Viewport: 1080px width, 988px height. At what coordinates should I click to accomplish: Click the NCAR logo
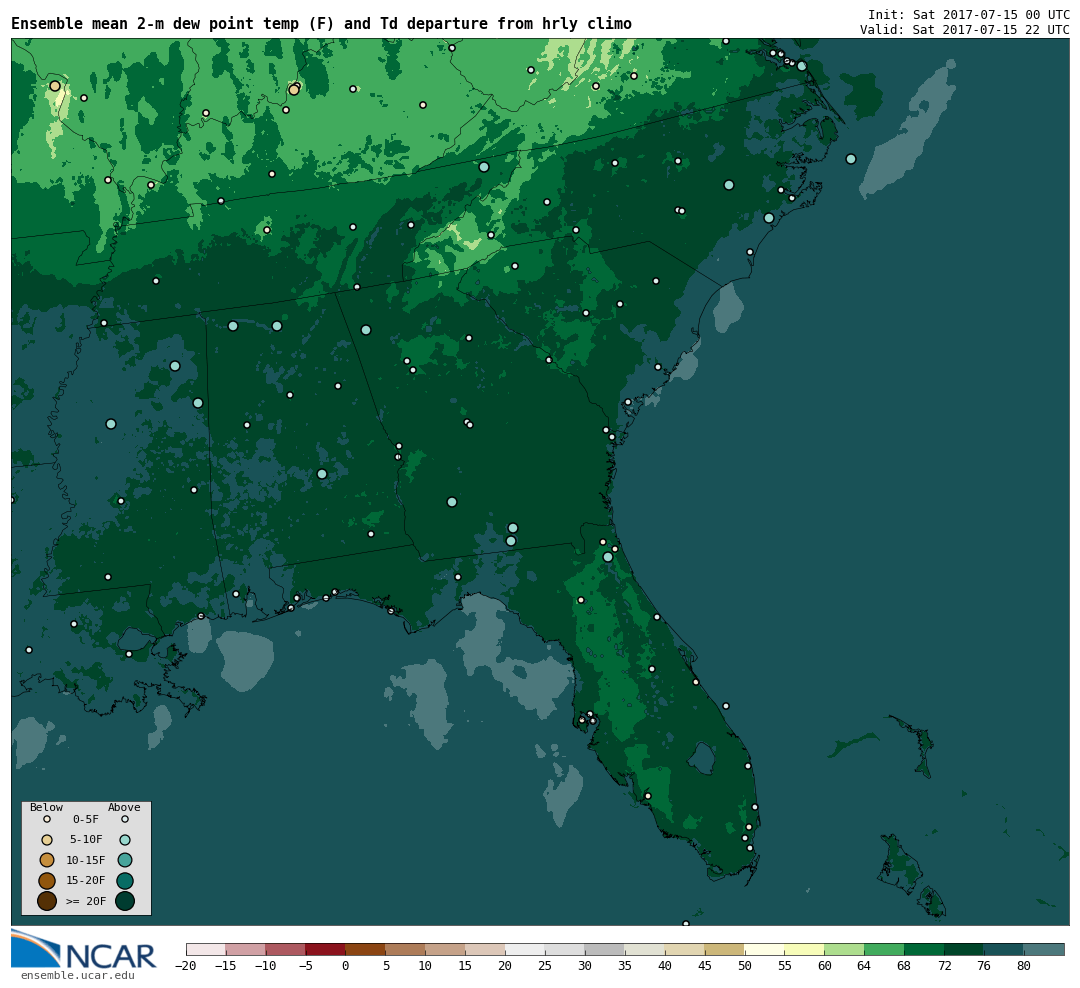point(83,949)
